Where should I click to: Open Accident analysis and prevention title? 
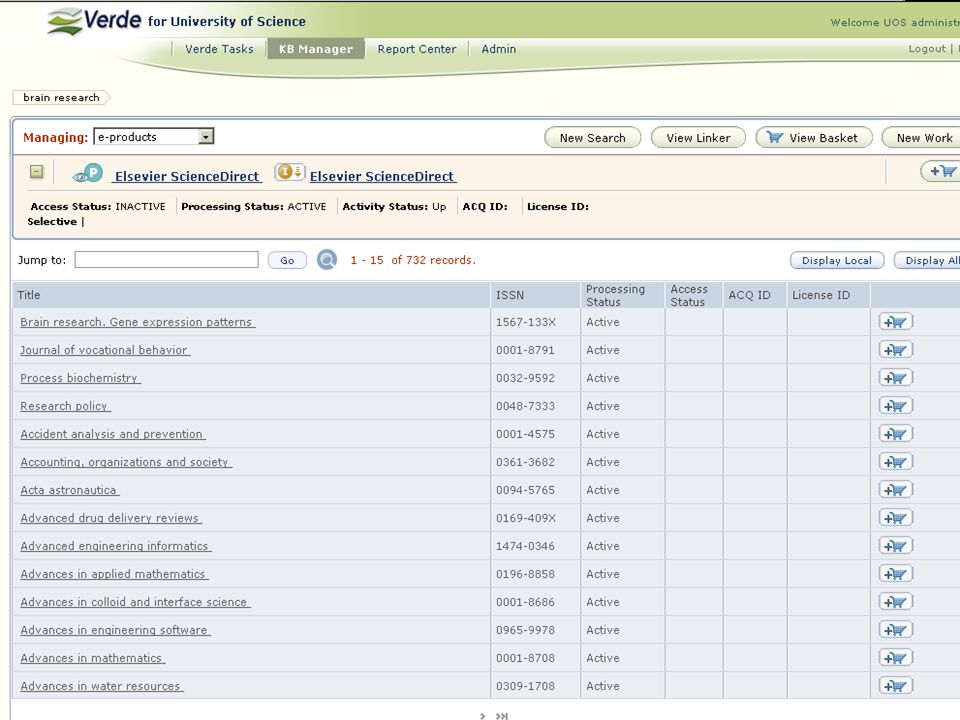(112, 434)
